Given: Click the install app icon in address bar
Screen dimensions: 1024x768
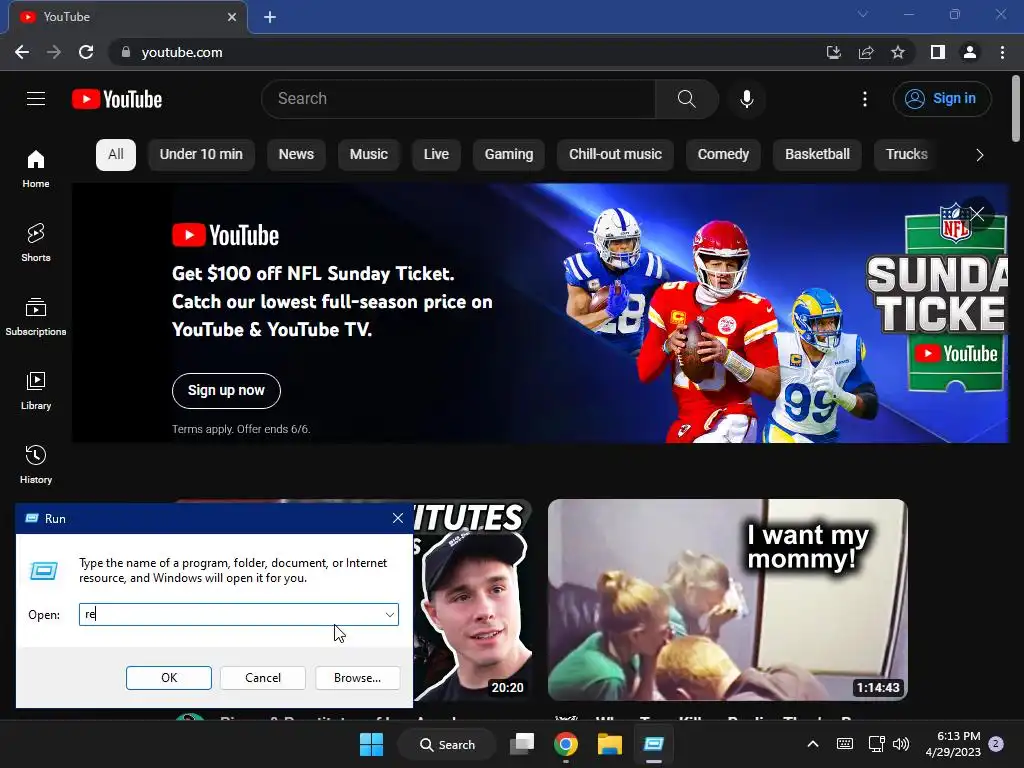Looking at the screenshot, I should click(x=833, y=52).
